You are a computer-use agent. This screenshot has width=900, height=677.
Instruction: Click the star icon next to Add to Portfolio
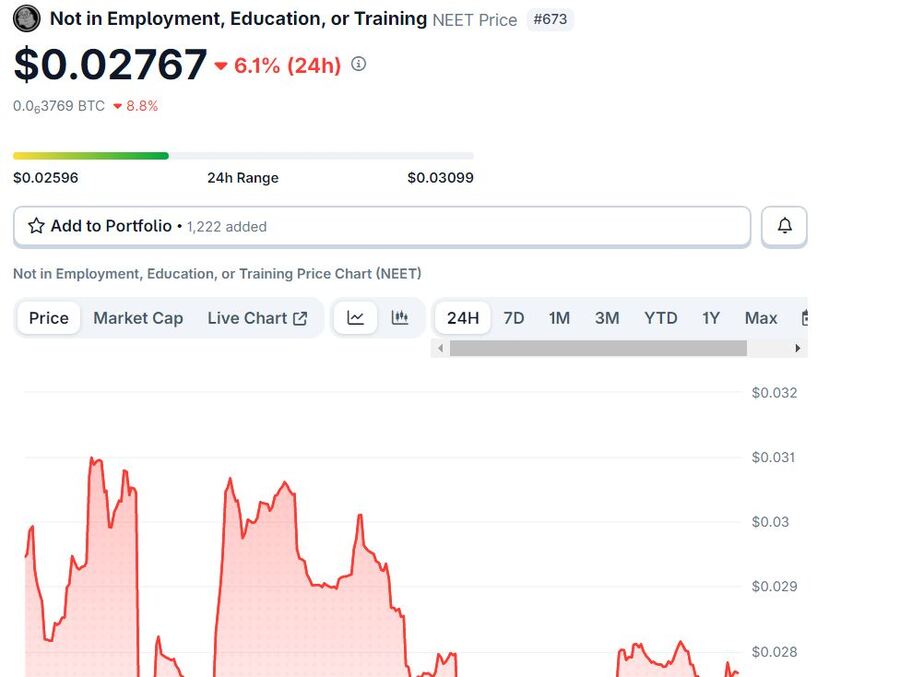pos(38,226)
